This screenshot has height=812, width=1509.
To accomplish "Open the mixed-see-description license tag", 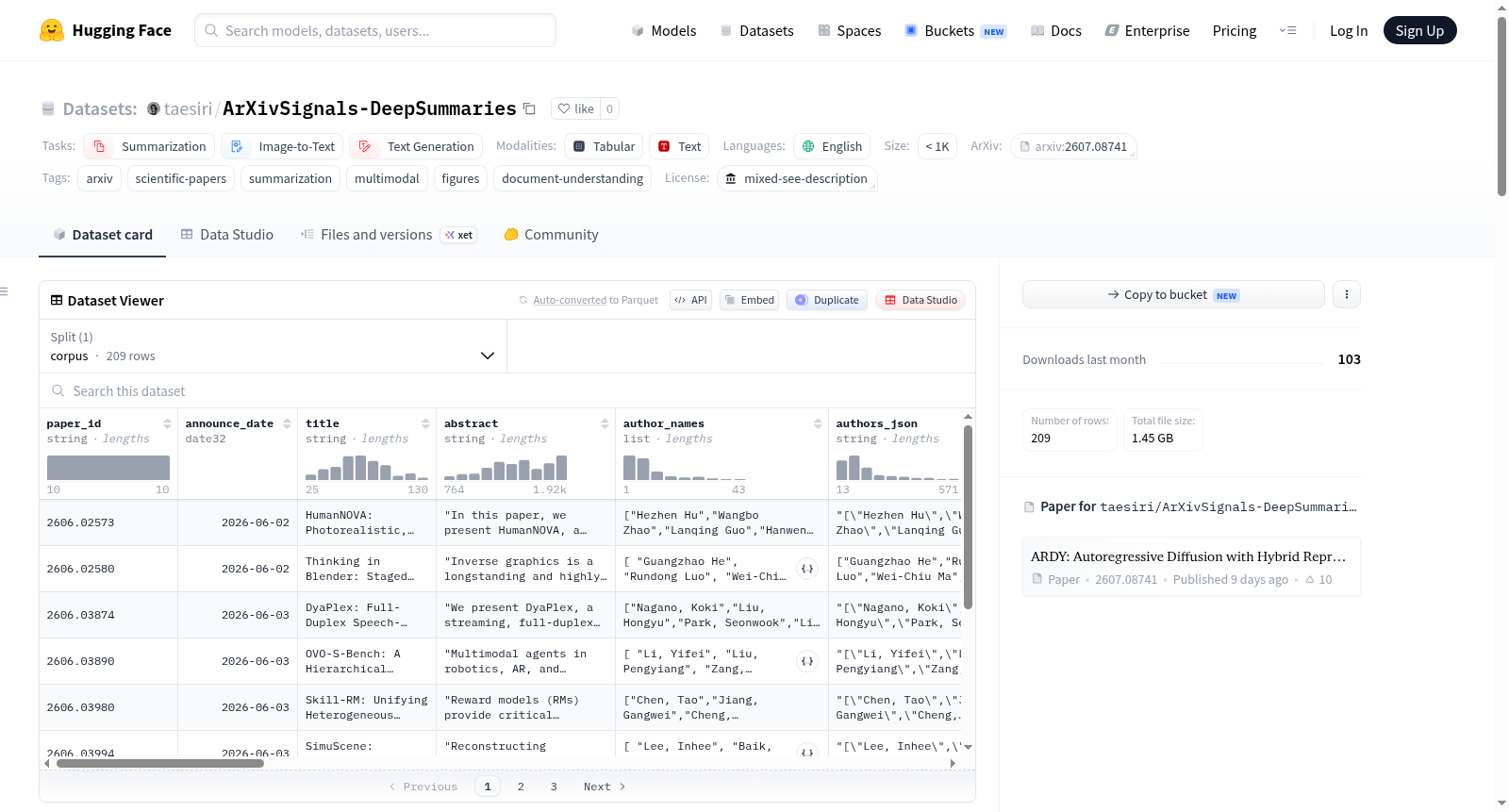I will coord(797,179).
